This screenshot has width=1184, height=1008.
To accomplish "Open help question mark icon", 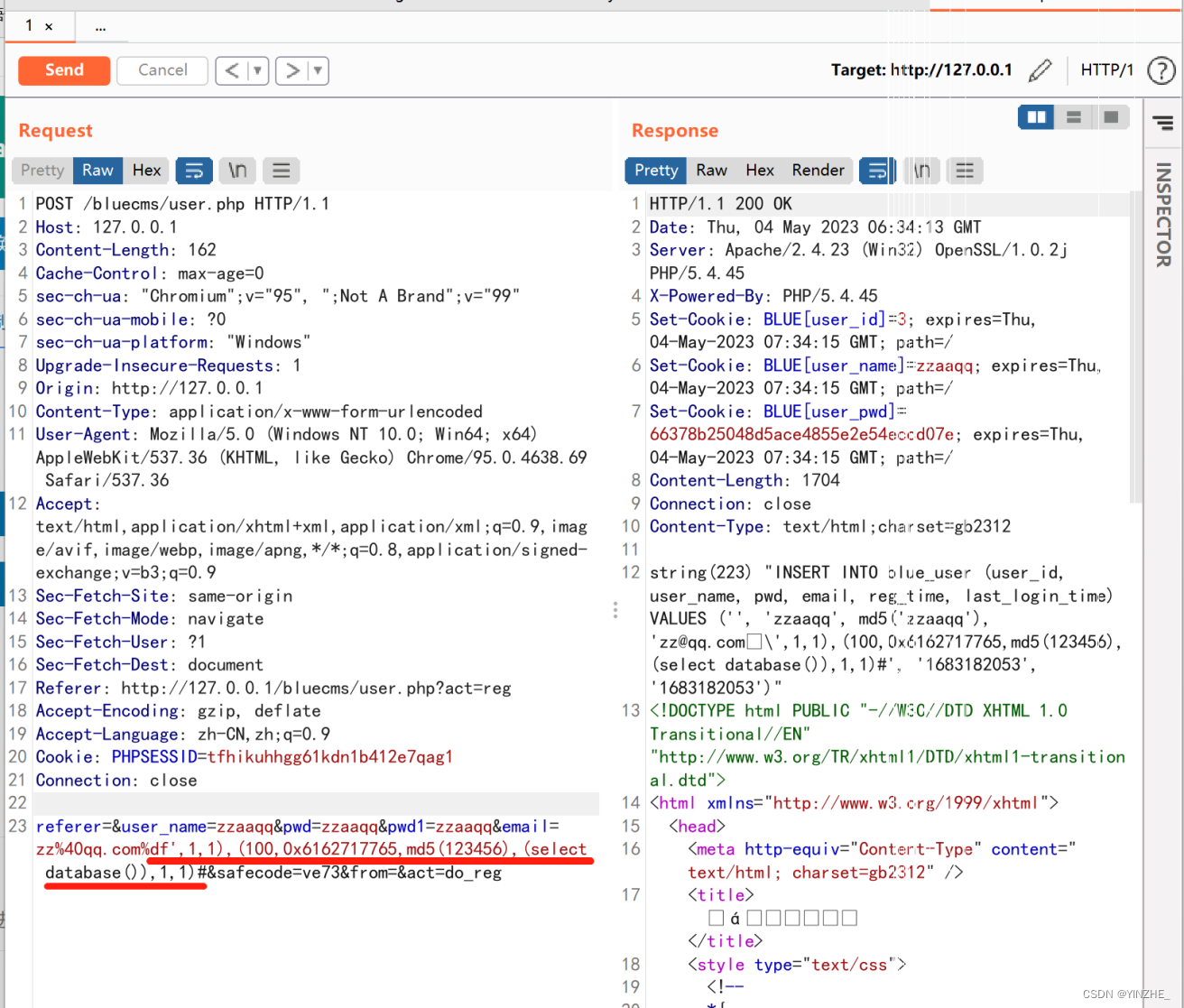I will coord(1161,70).
